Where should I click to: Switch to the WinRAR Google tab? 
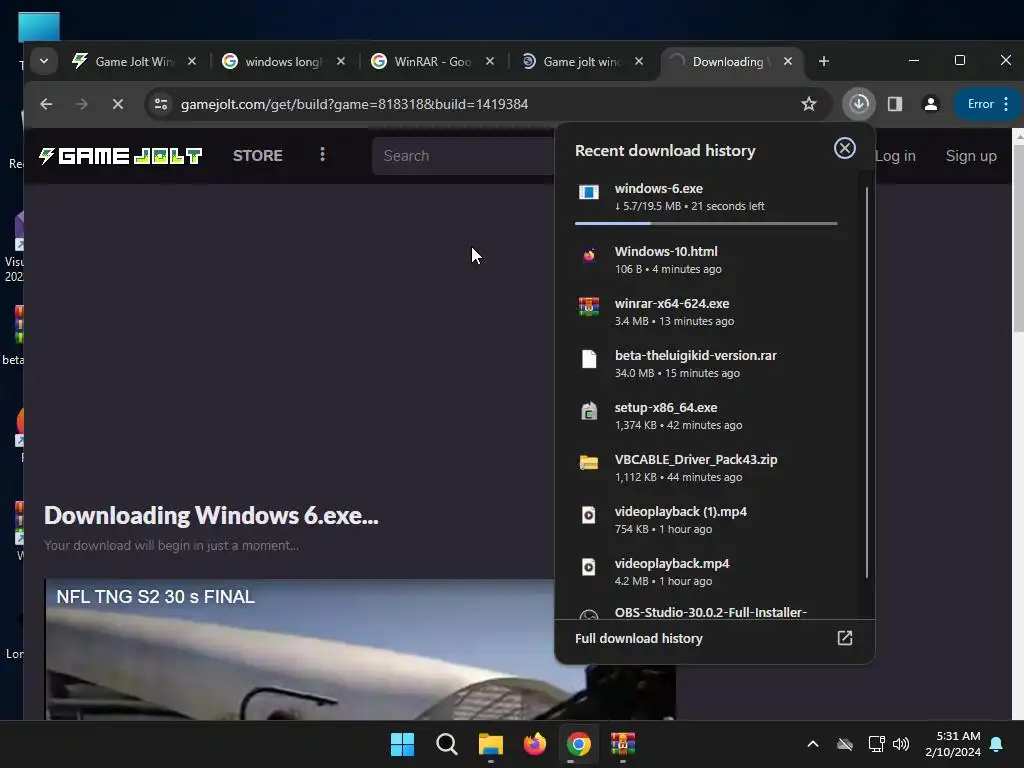pyautogui.click(x=432, y=61)
